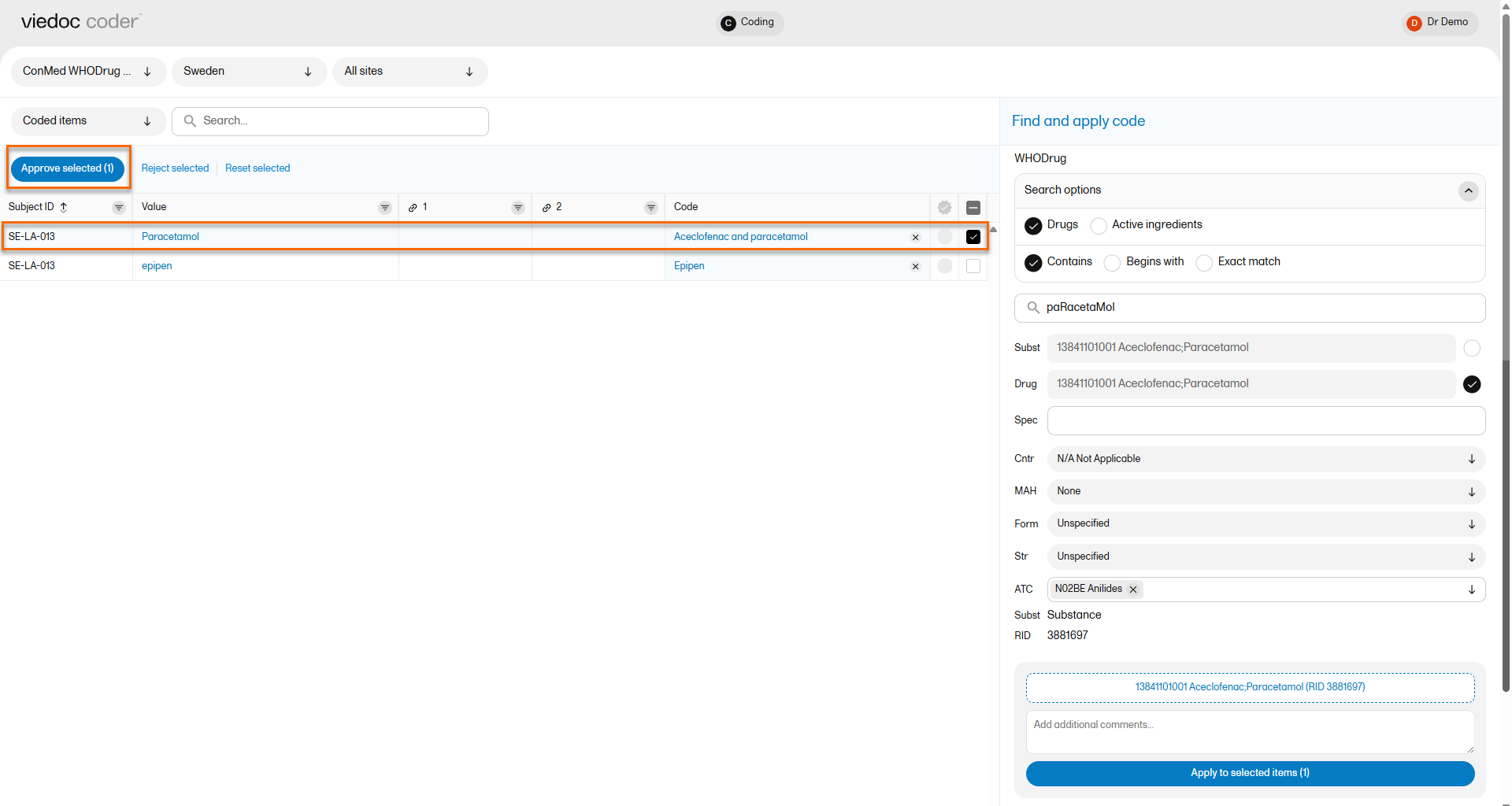Open the Sweden country dropdown
Image resolution: width=1512 pixels, height=806 pixels.
tap(248, 72)
